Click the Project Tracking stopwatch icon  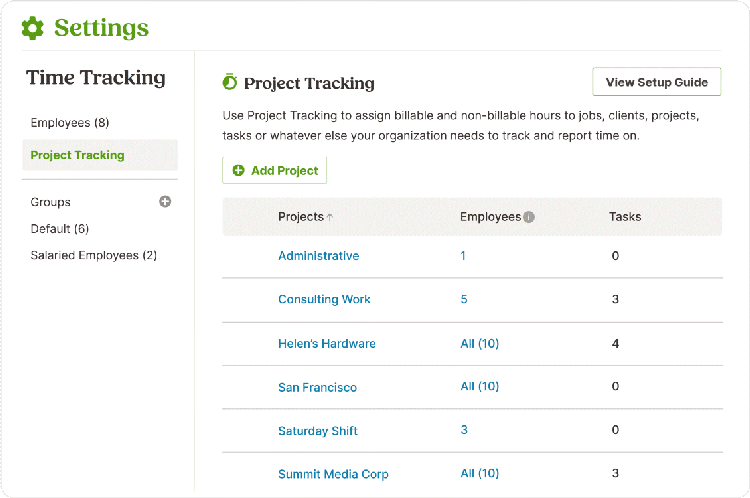230,82
